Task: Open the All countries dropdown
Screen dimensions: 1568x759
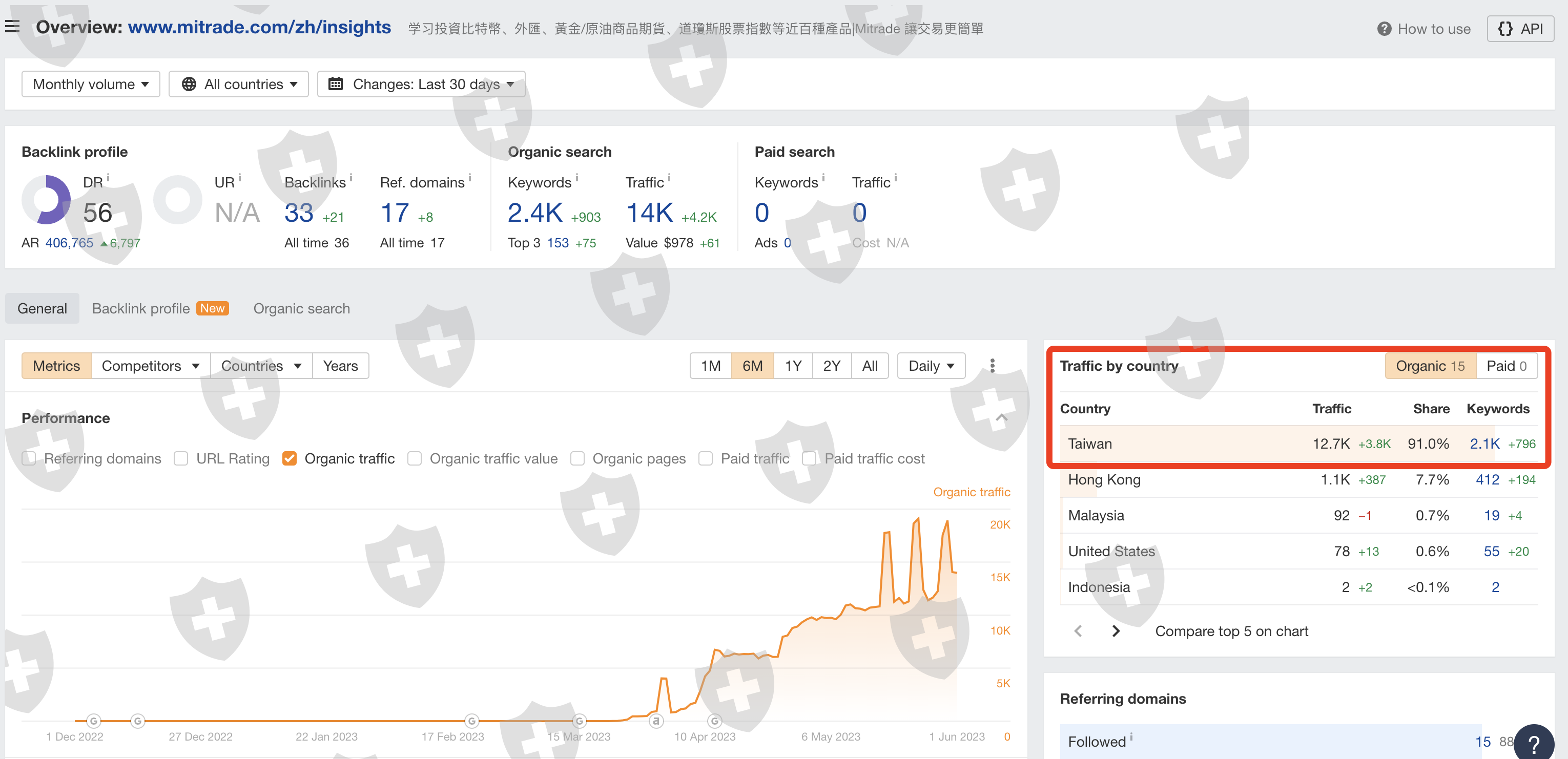Action: [x=239, y=84]
